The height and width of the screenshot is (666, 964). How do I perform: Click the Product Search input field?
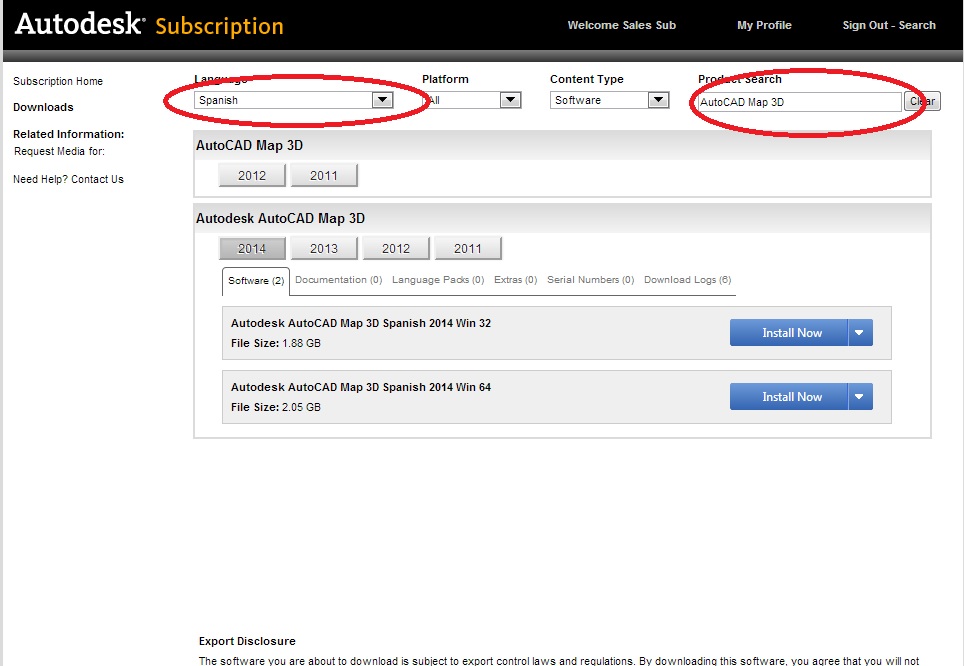[799, 102]
